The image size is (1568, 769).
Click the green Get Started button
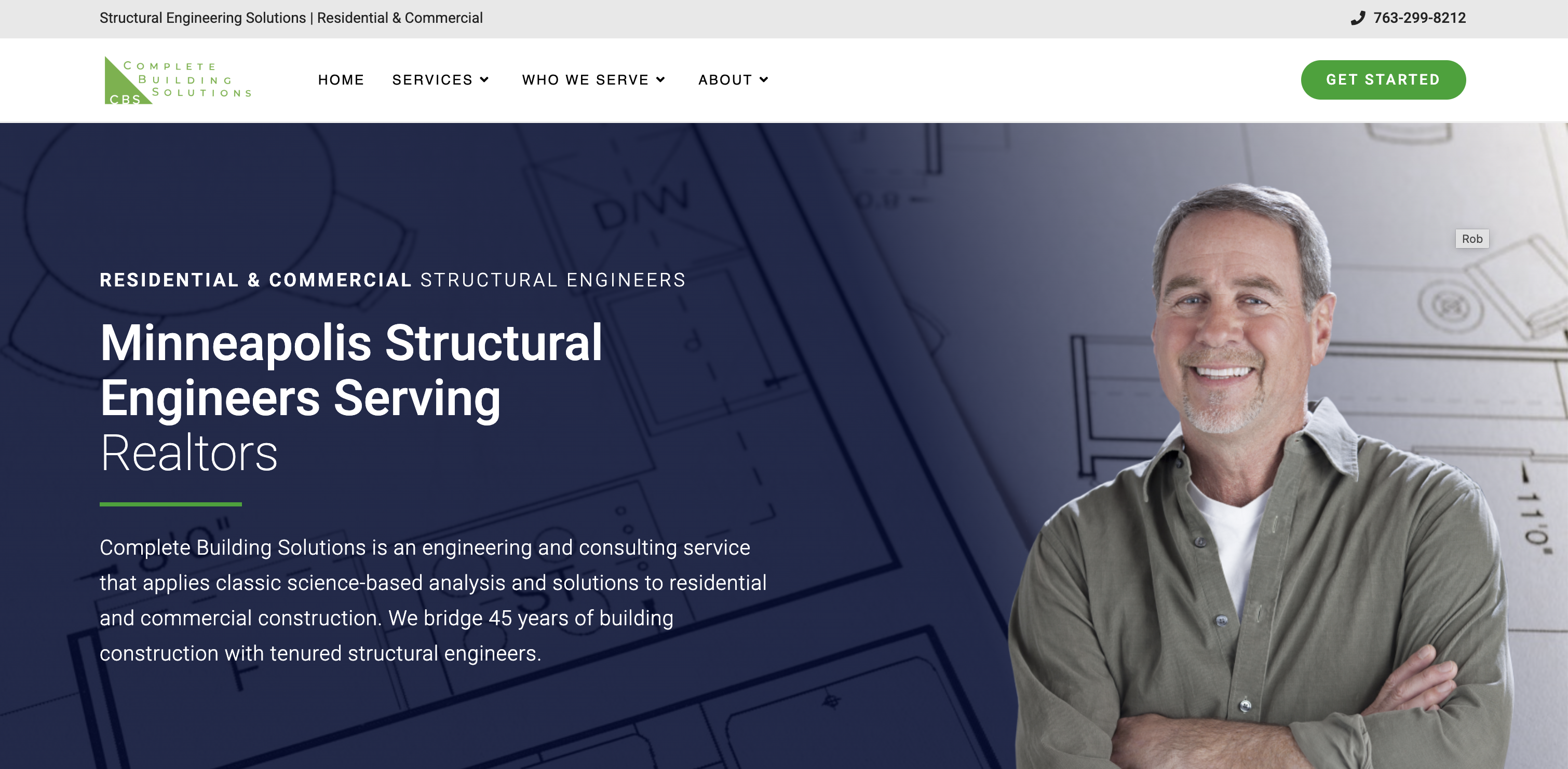[1383, 80]
